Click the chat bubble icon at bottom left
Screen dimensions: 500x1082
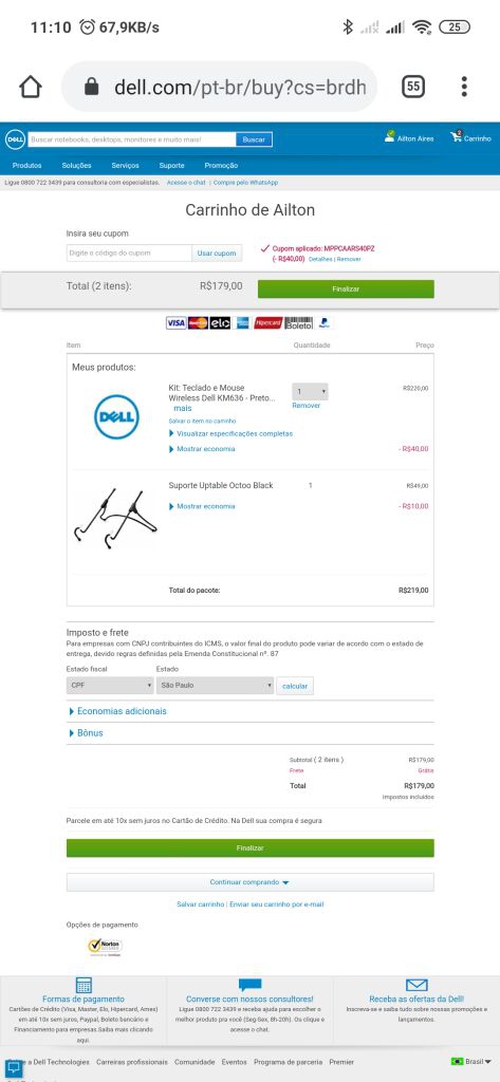pyautogui.click(x=13, y=1068)
